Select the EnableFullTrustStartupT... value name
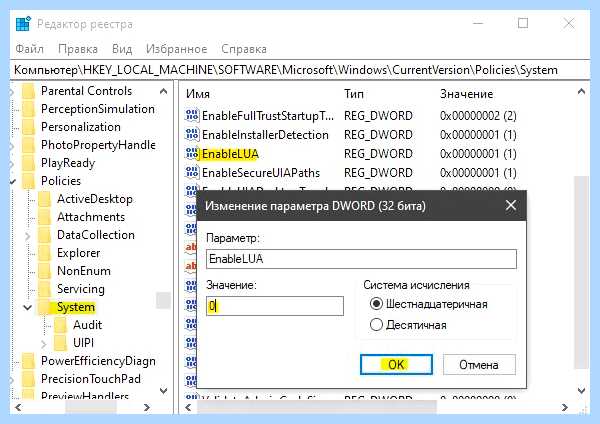Screen dimensions: 600x424 268,115
